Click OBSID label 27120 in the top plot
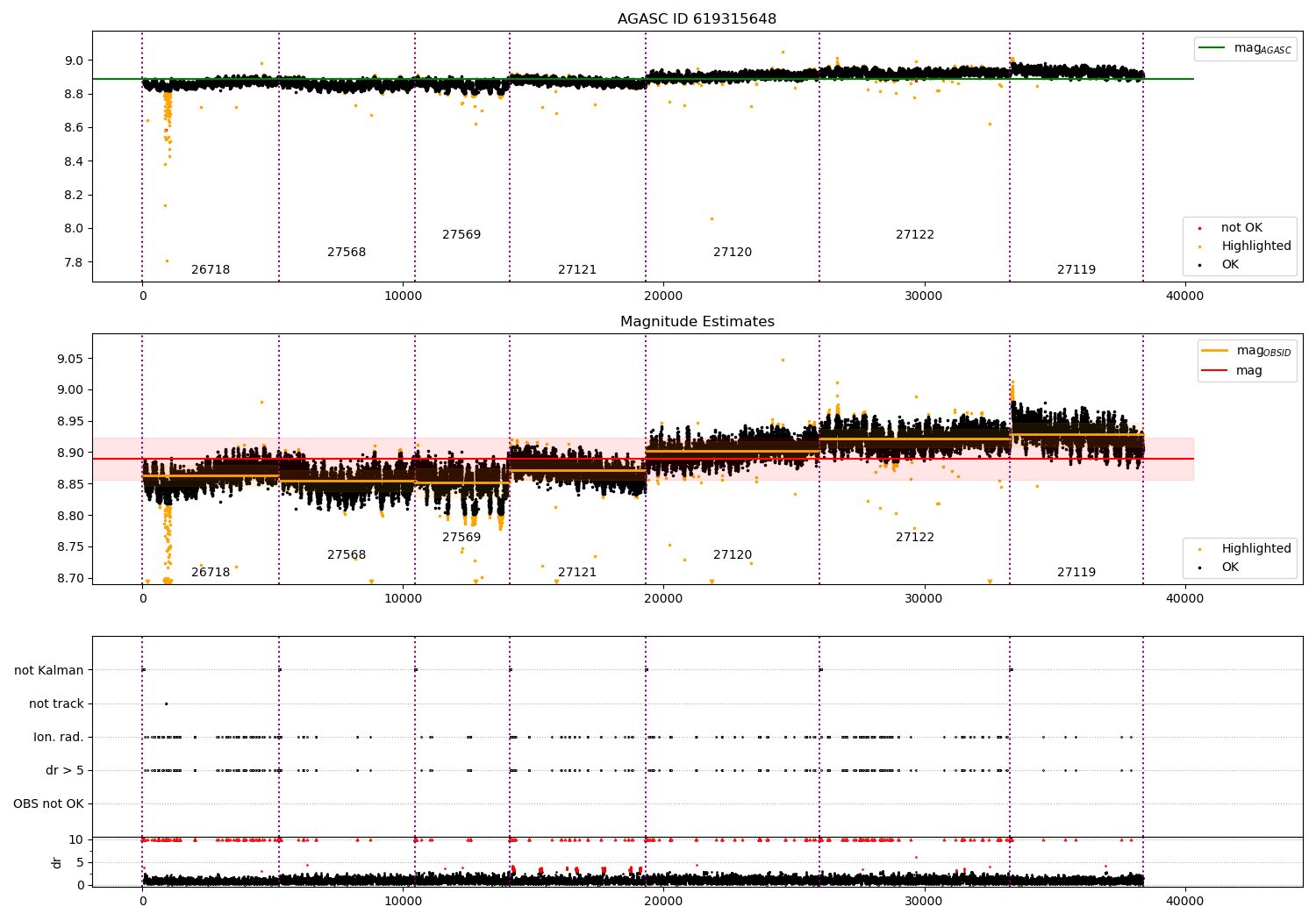This screenshot has width=1316, height=921. (x=733, y=253)
